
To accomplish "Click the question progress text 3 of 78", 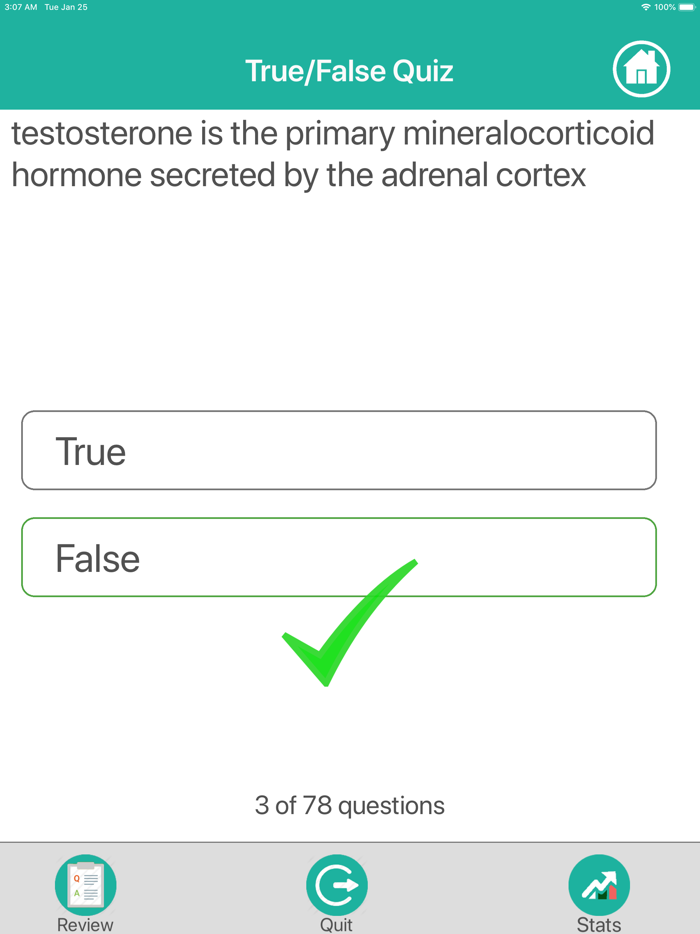I will click(x=349, y=805).
